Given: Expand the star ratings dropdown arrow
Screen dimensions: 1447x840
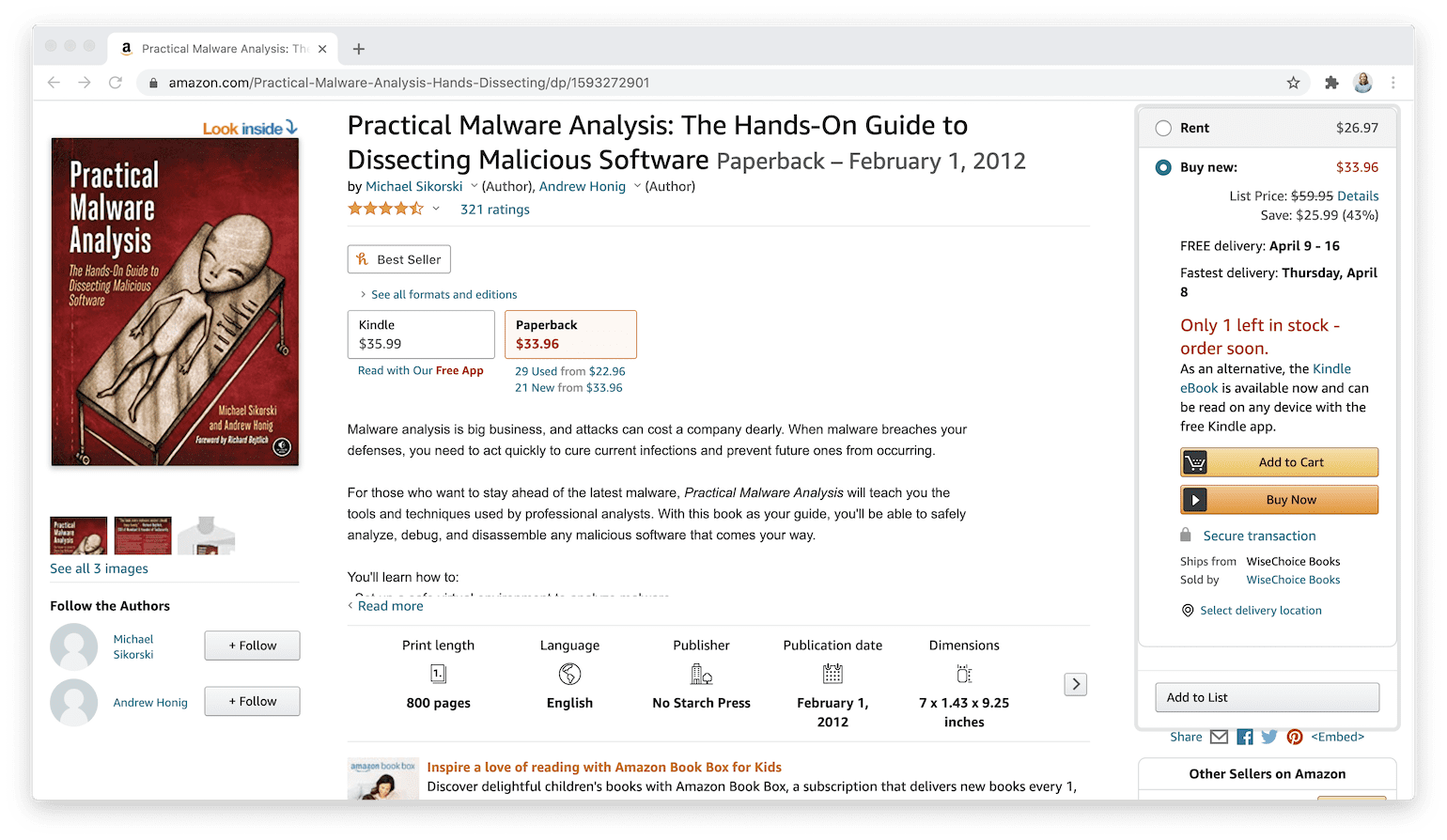Looking at the screenshot, I should tap(436, 209).
